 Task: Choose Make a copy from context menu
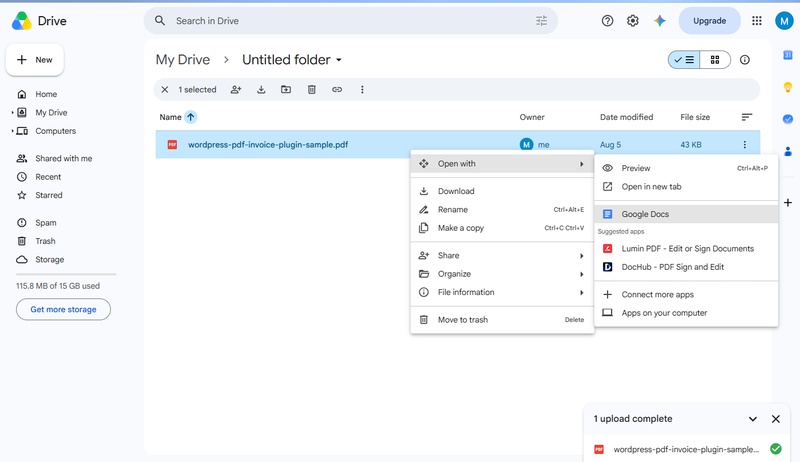click(x=502, y=228)
